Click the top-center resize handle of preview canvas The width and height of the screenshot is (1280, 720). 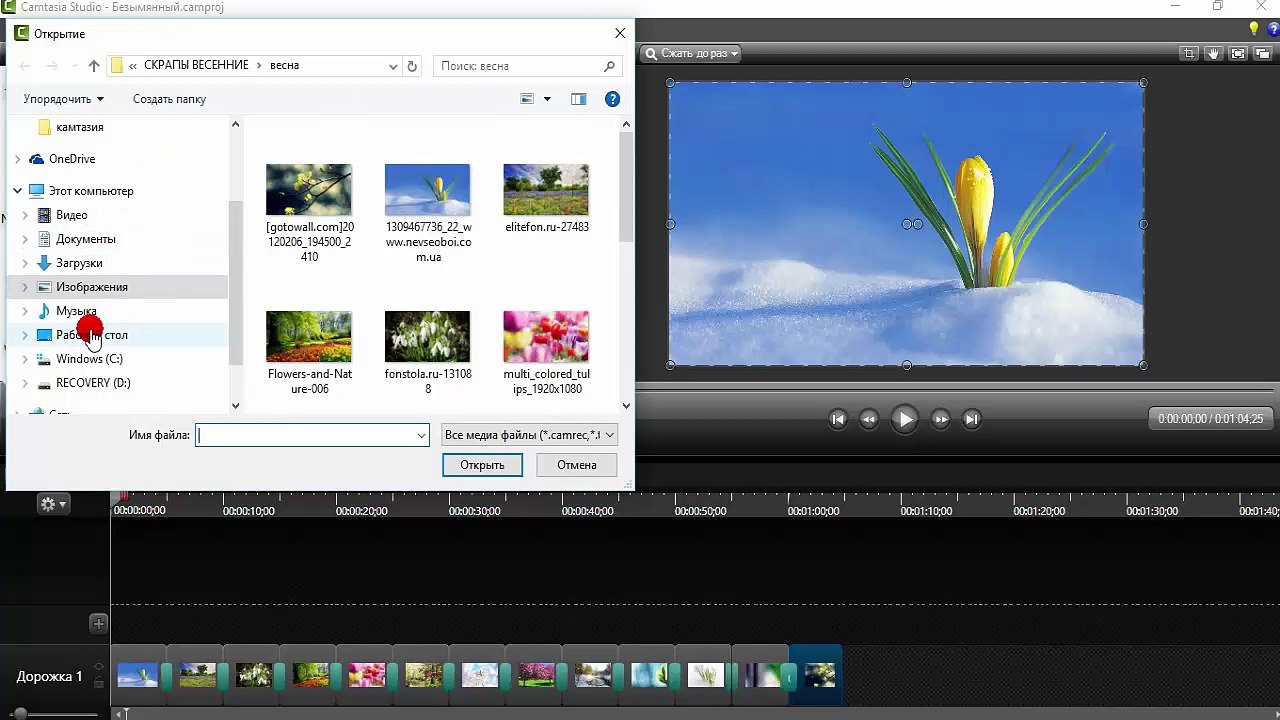click(x=907, y=83)
